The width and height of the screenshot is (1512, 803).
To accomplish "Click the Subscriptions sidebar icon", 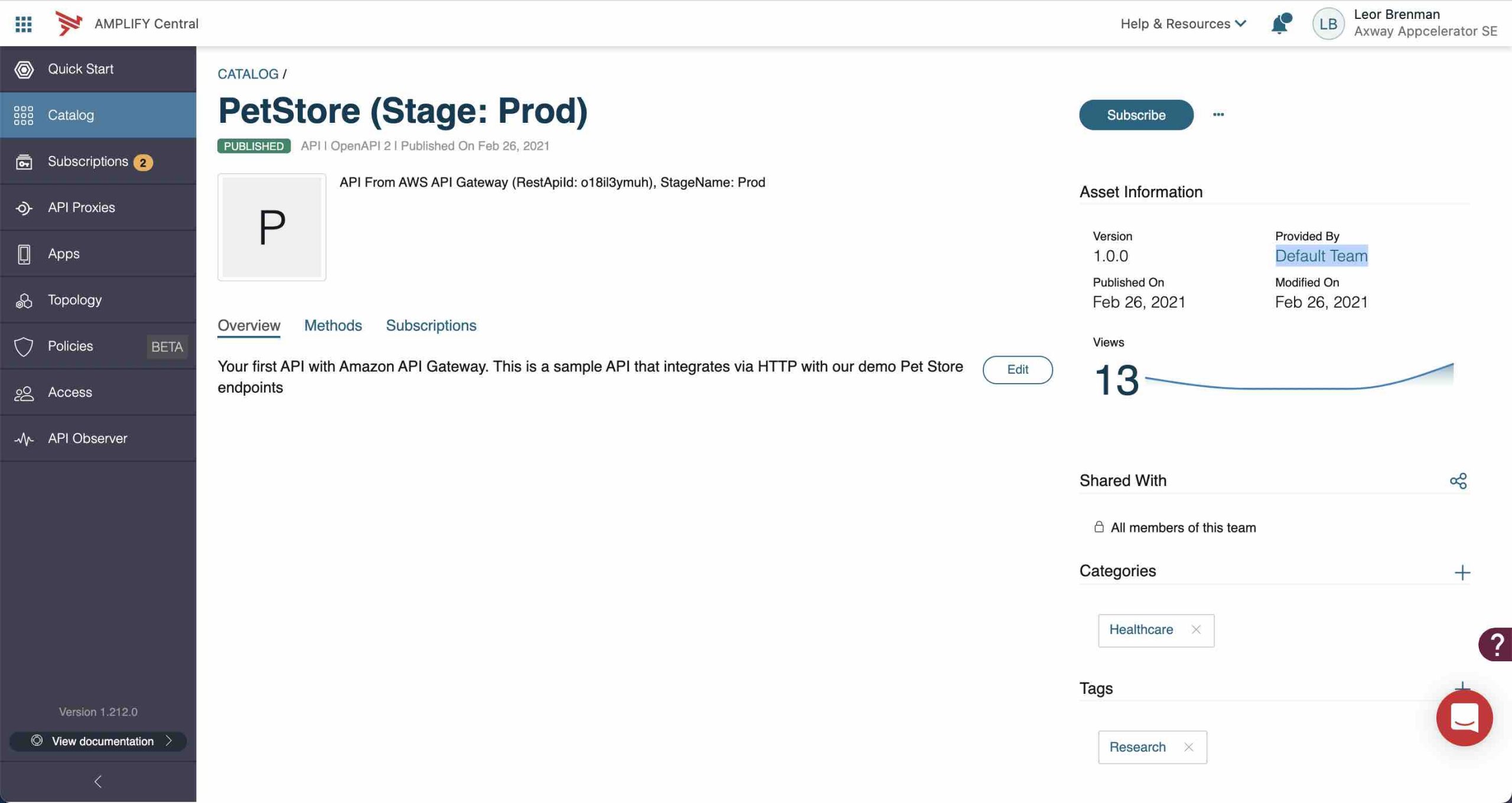I will click(x=24, y=161).
